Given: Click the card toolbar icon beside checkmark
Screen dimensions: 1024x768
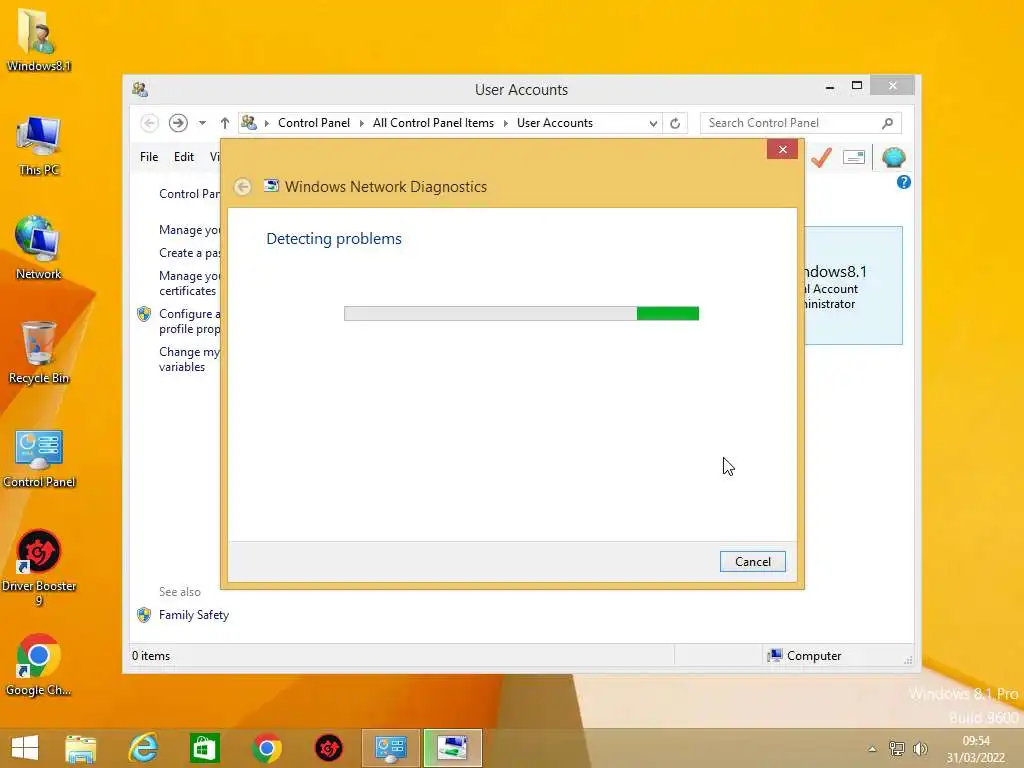Looking at the screenshot, I should click(x=854, y=157).
